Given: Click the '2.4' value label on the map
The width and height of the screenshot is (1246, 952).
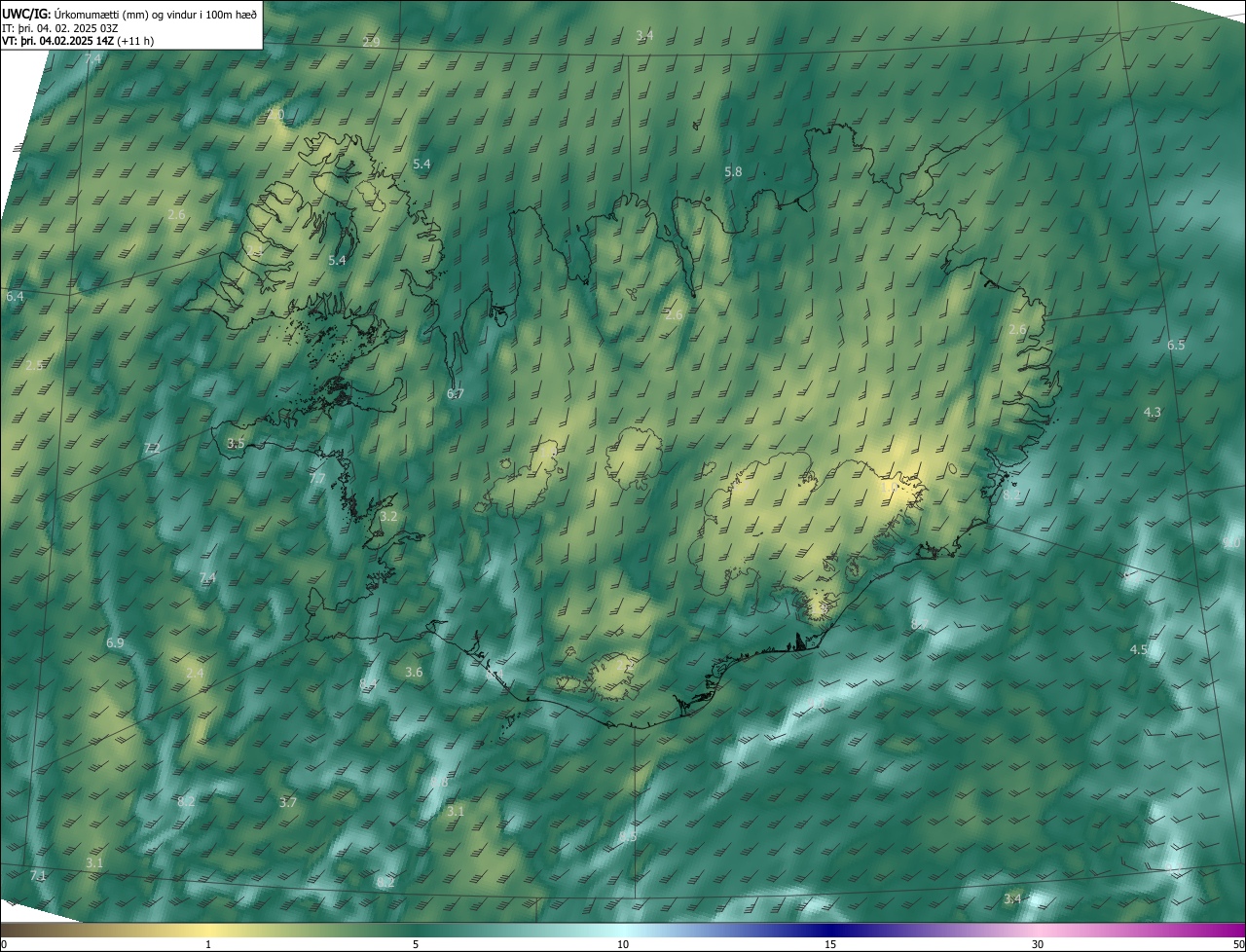Looking at the screenshot, I should tap(195, 674).
